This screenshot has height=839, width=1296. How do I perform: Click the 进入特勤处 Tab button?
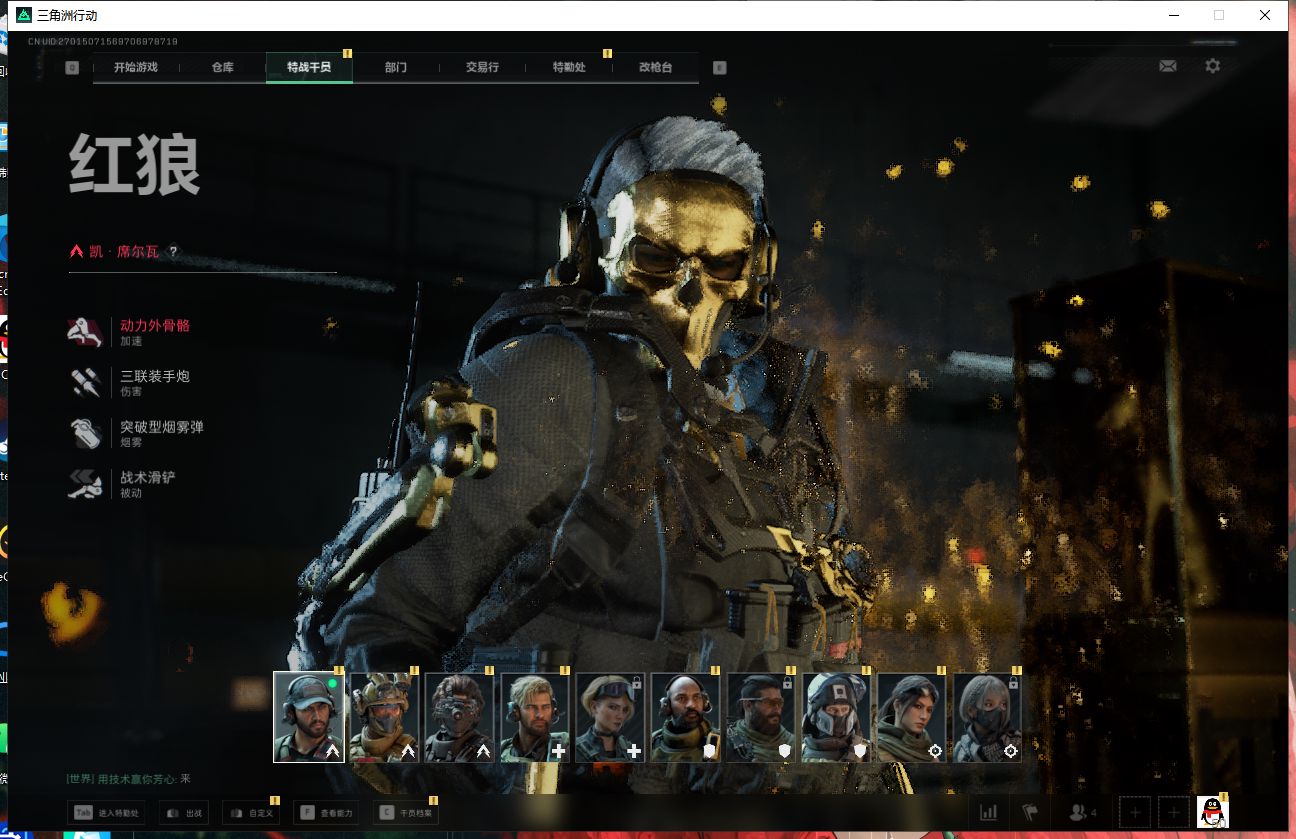[106, 813]
